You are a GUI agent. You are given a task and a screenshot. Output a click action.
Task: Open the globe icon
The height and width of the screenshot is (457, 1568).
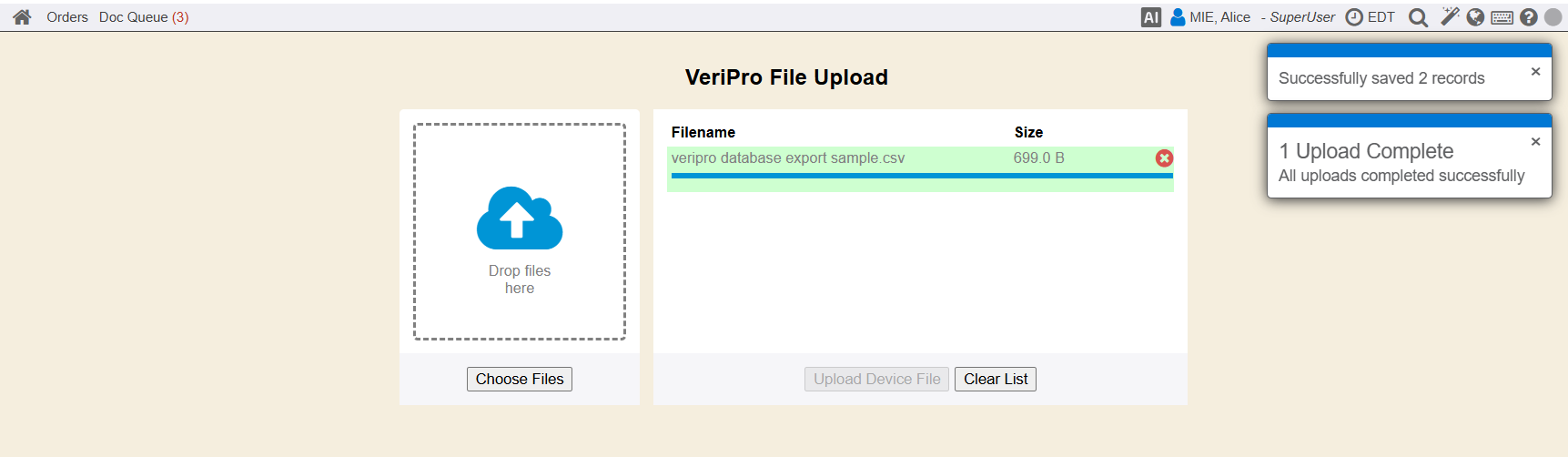click(x=1476, y=17)
